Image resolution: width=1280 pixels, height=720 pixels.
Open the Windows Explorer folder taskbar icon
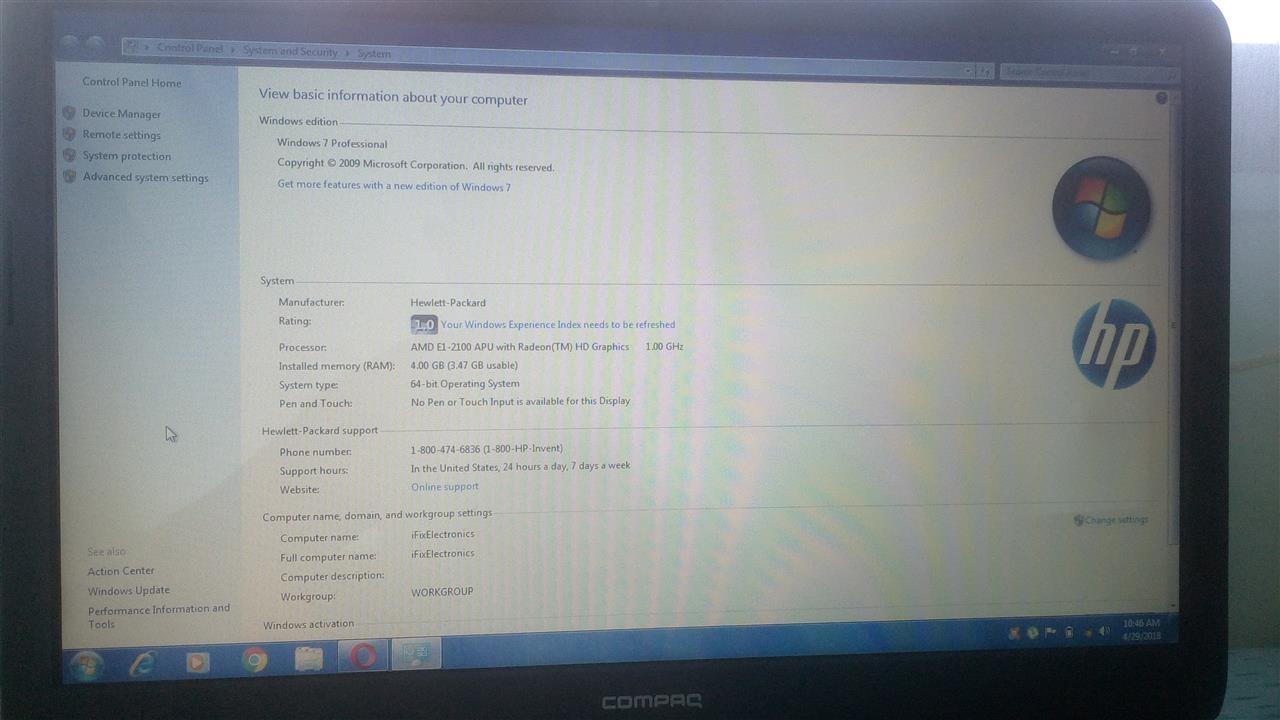point(309,658)
